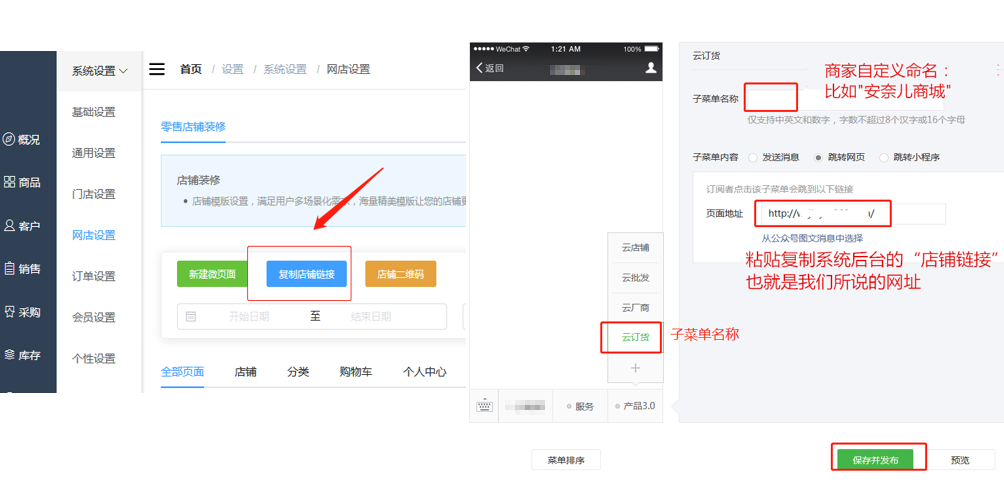Select 订单设置 in the settings menu
Image resolution: width=1004 pixels, height=502 pixels.
(93, 276)
